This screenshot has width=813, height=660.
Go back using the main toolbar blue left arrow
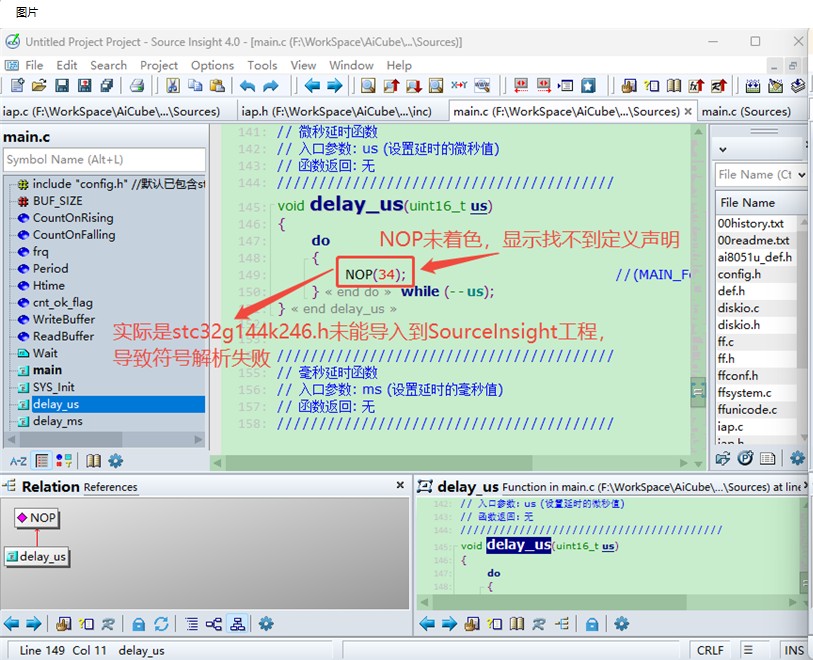[x=312, y=86]
